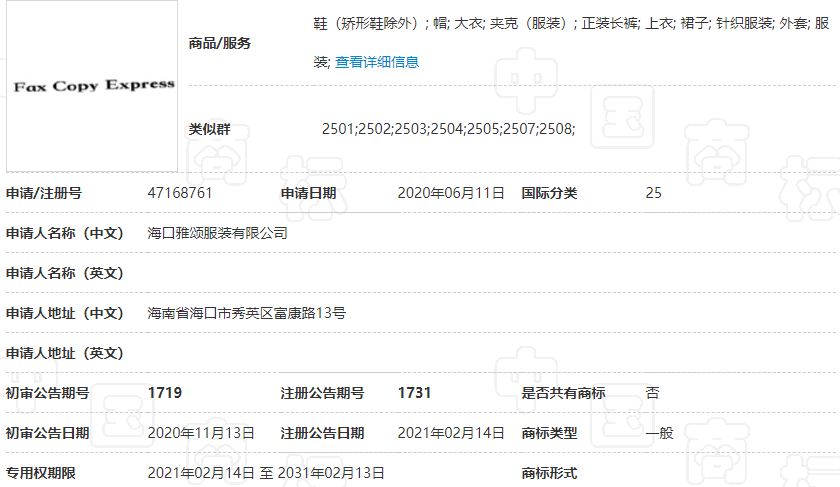Select the goods list starting with 鞋（矫形鞋除外）

571,43
